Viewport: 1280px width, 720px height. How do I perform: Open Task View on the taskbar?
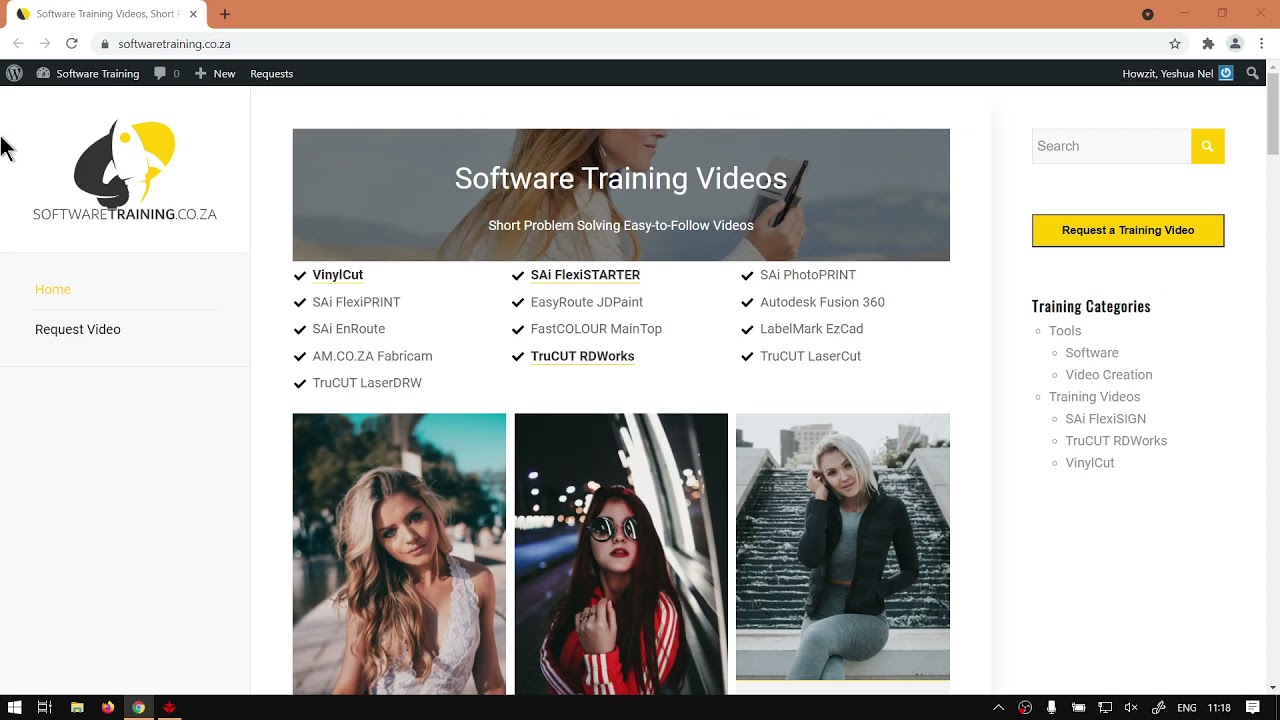point(45,707)
